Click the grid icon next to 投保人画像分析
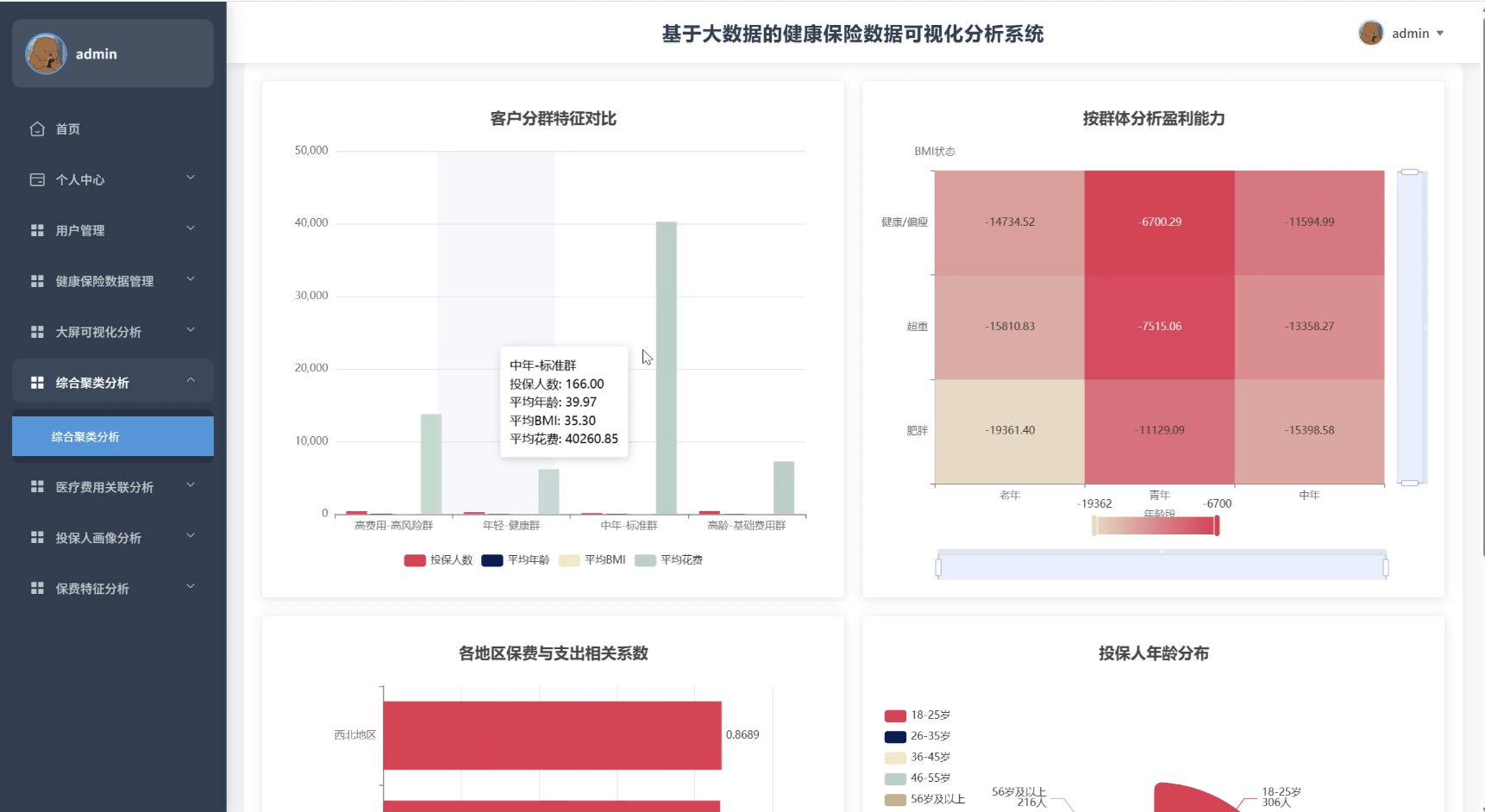1485x812 pixels. [x=37, y=538]
